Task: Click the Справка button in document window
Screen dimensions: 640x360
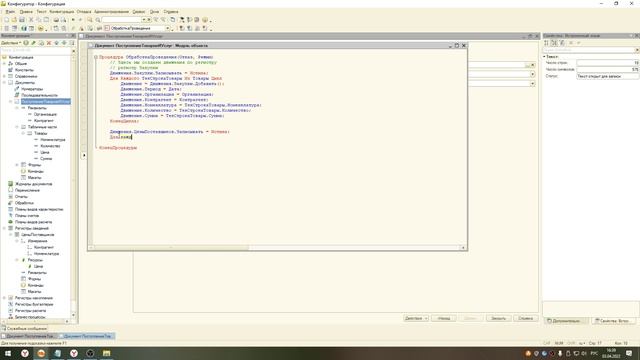Action: coord(525,318)
